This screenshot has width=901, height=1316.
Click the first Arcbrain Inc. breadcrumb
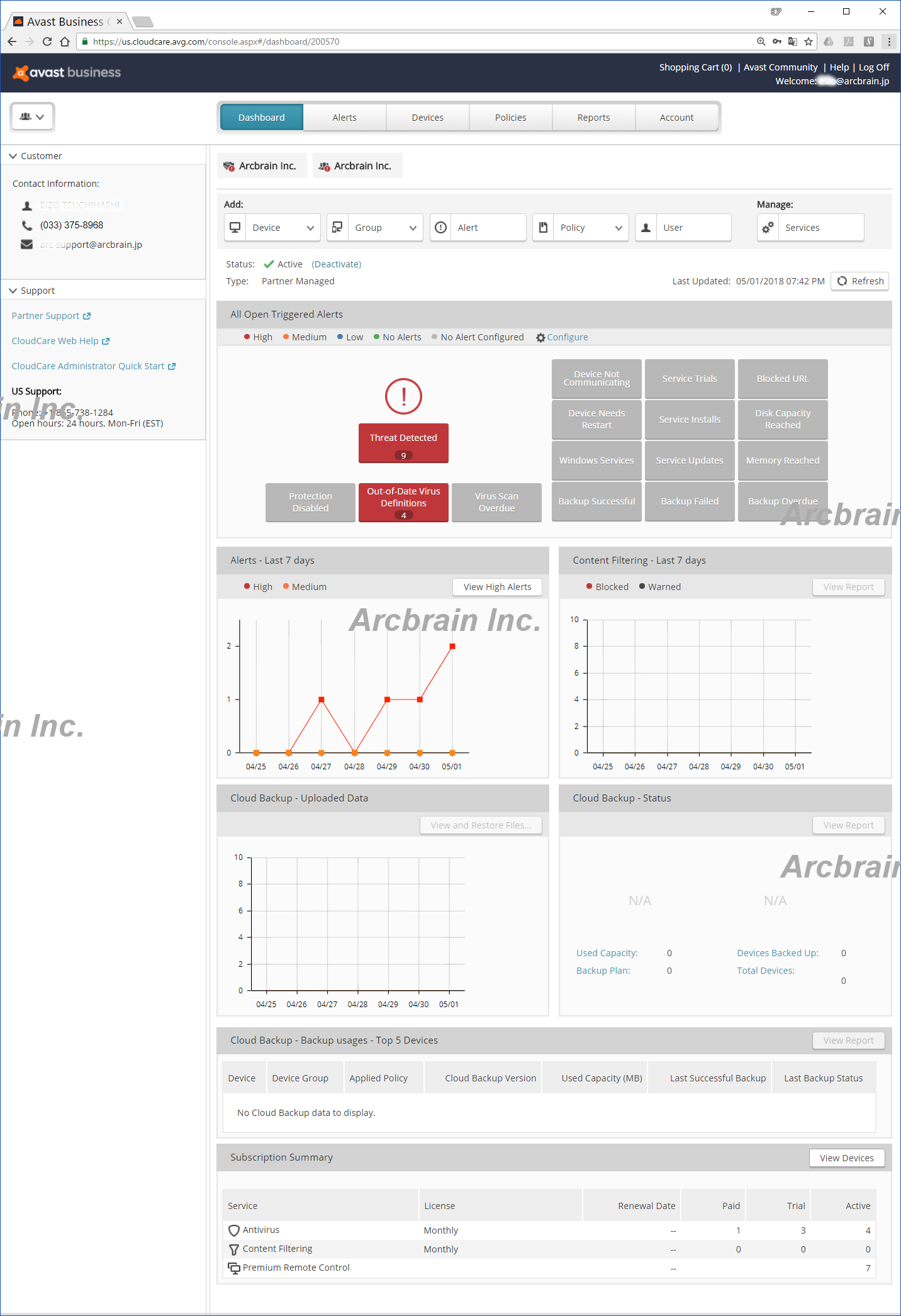click(261, 166)
